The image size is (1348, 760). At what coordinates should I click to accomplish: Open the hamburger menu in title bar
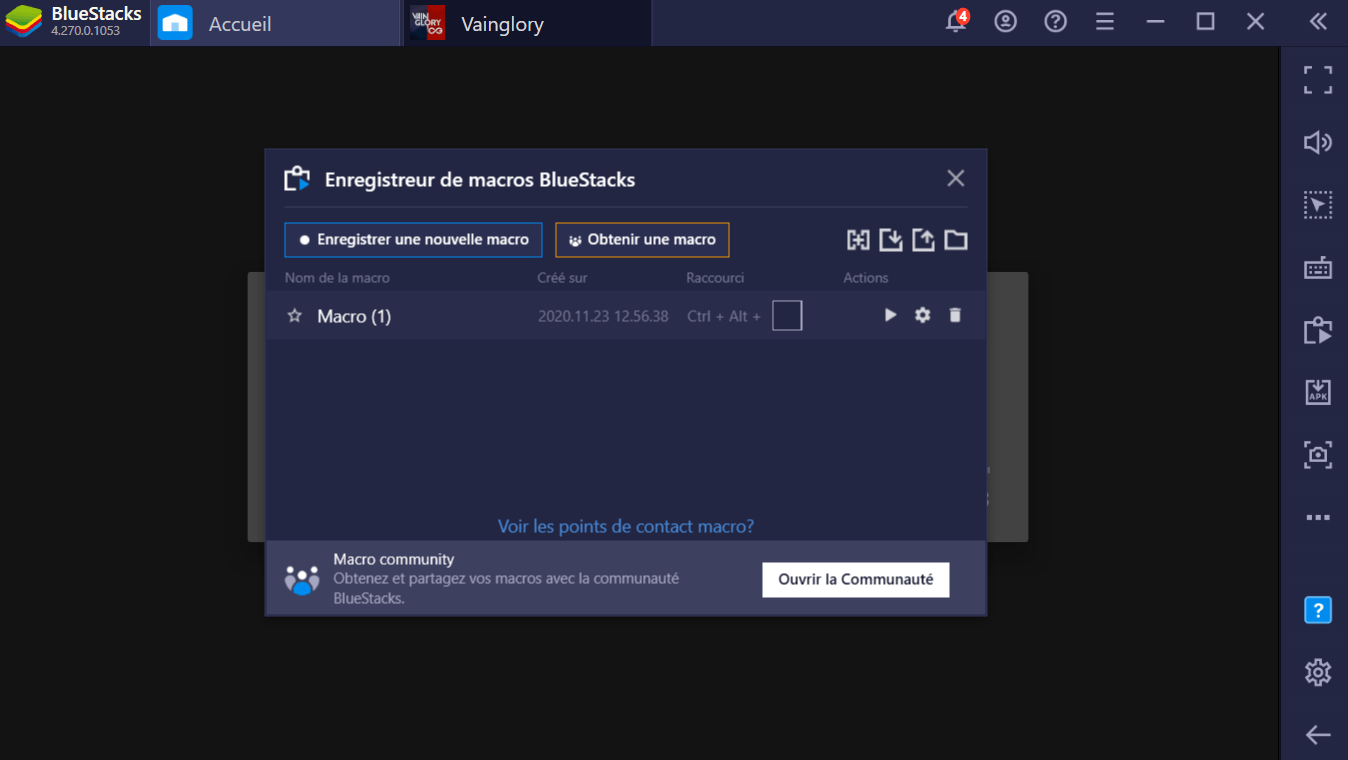click(1105, 21)
